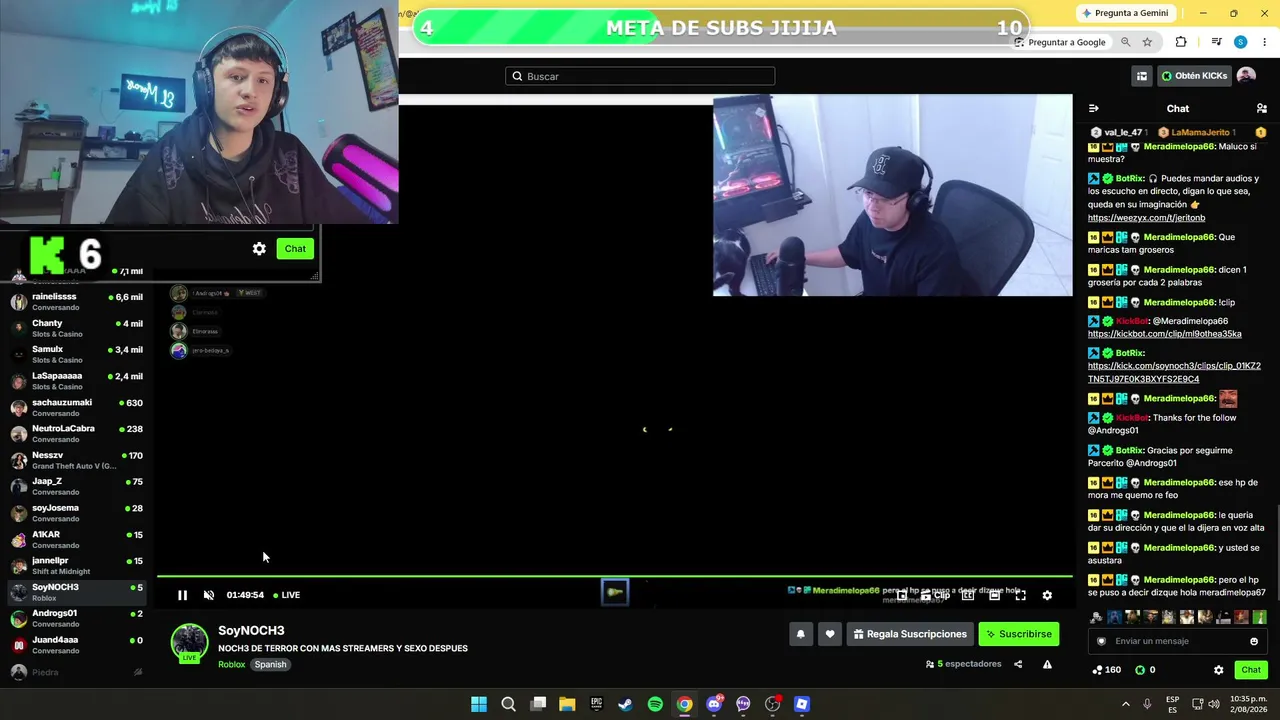Click the overlay green Chat button
This screenshot has width=1280, height=720.
295,249
